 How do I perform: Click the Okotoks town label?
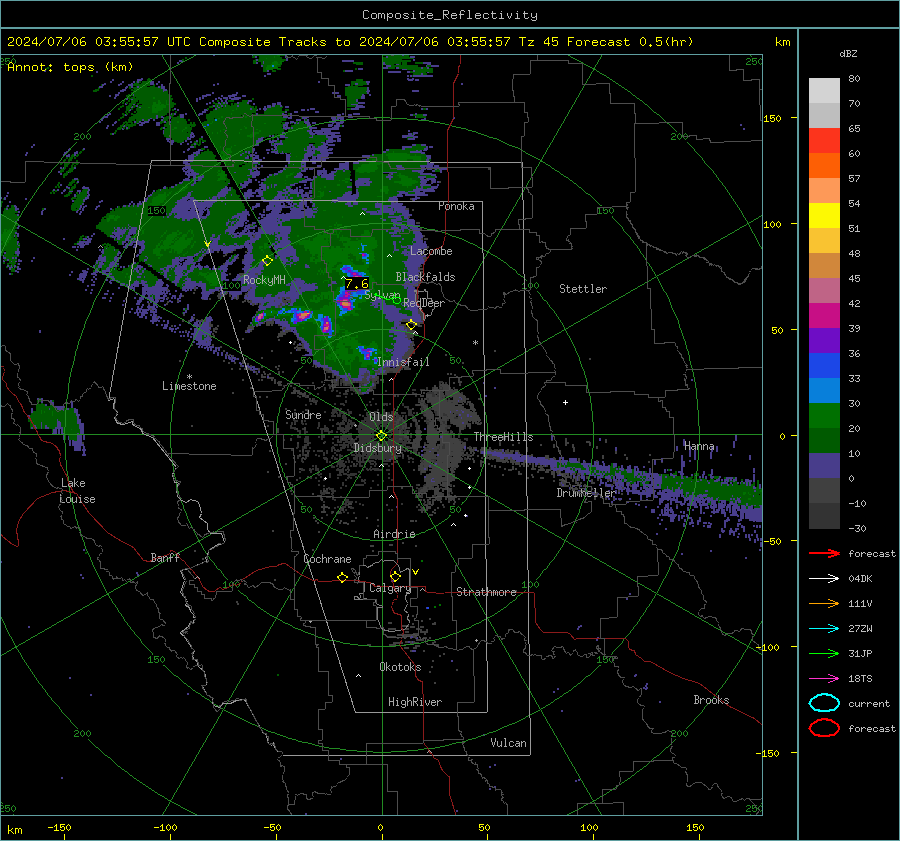click(400, 667)
